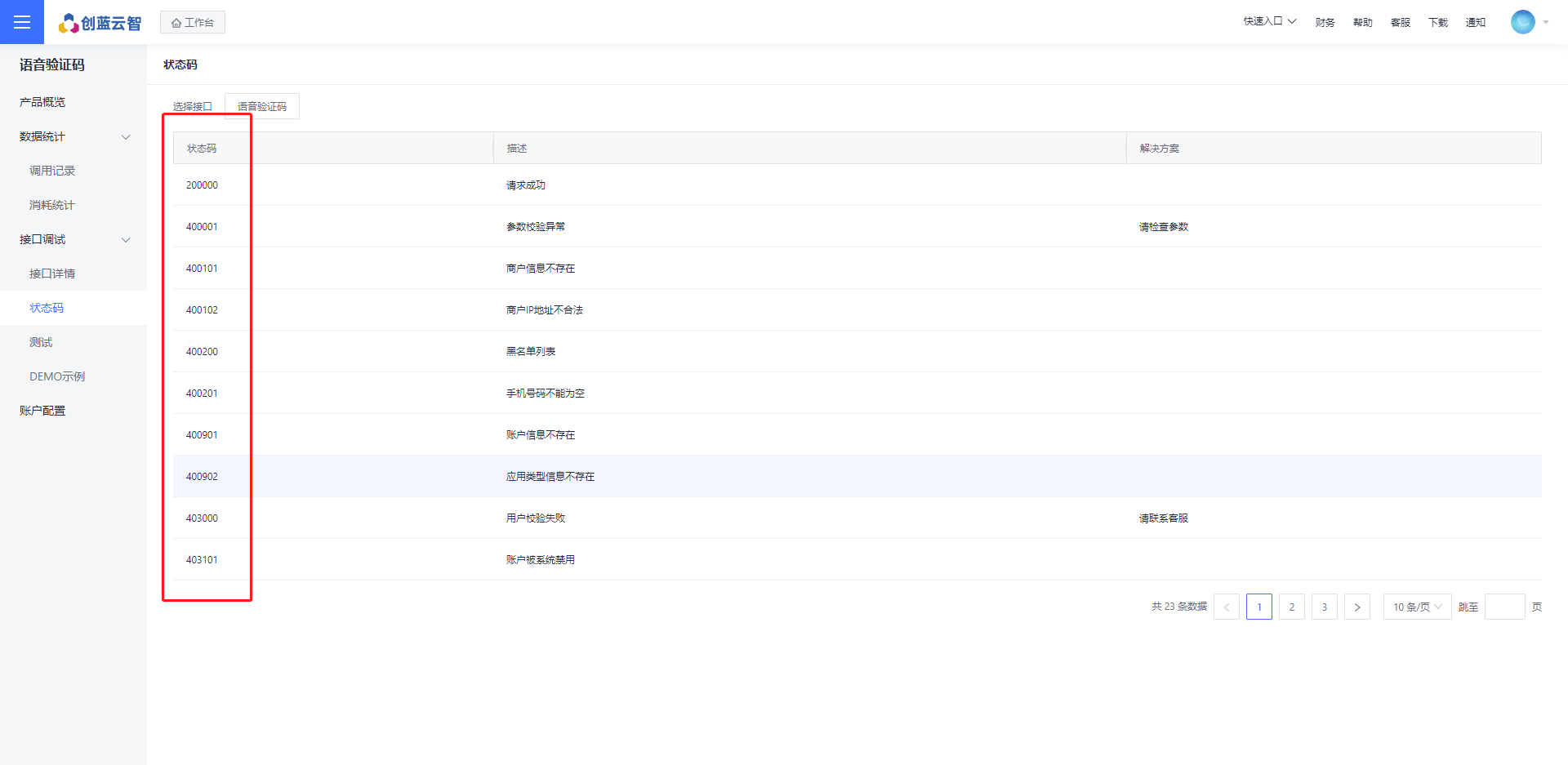Go to previous page arrow
The height and width of the screenshot is (765, 1568).
pos(1227,607)
